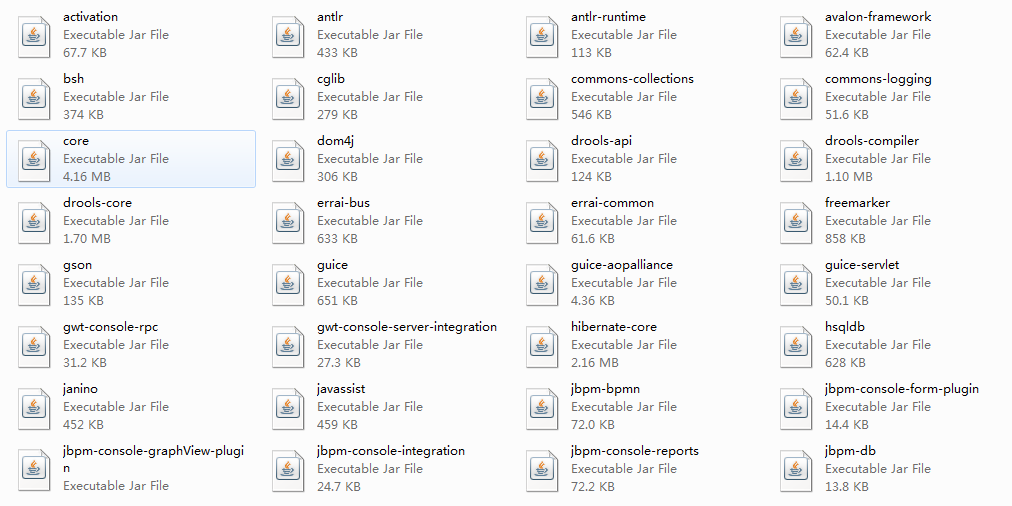Select the guice-aopalliance jar icon
The width and height of the screenshot is (1012, 506).
click(542, 284)
